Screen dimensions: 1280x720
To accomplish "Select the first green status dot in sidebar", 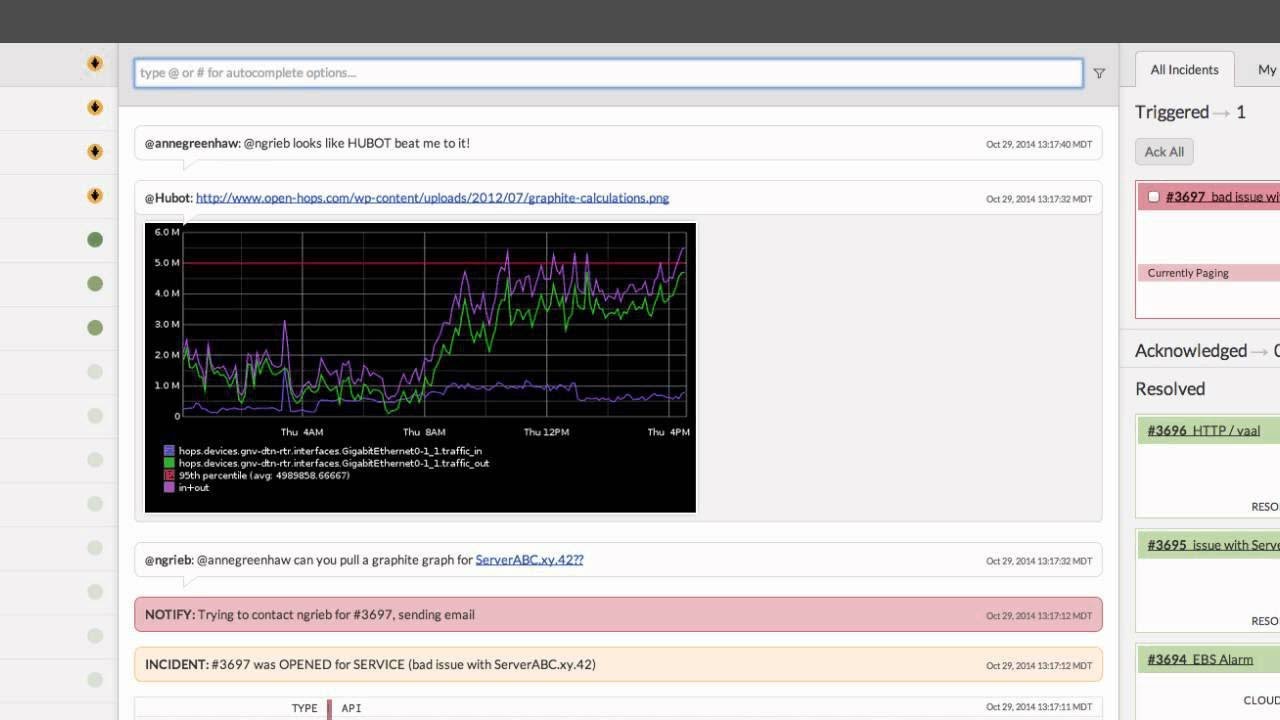I will pos(95,239).
